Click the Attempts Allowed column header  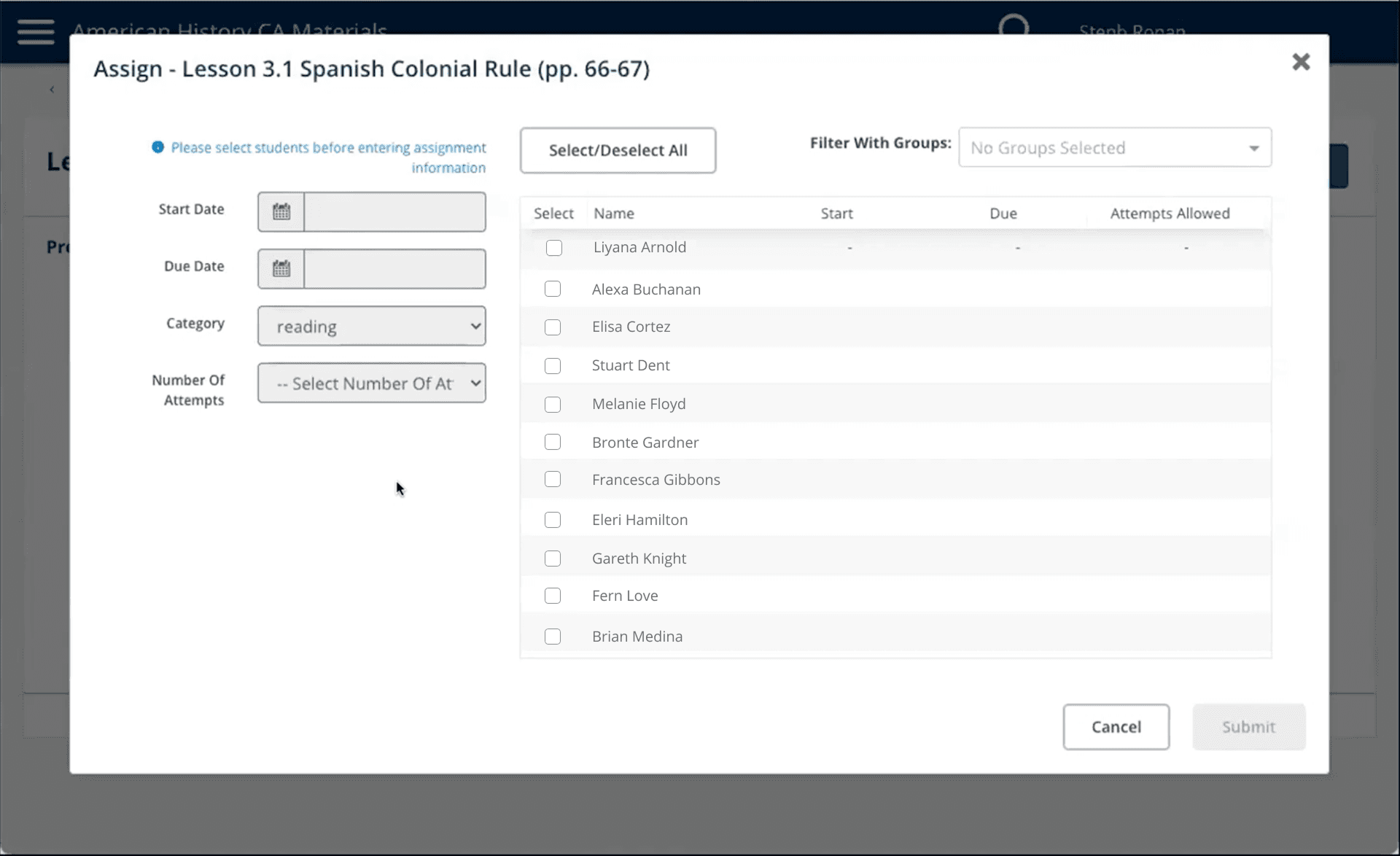tap(1169, 213)
